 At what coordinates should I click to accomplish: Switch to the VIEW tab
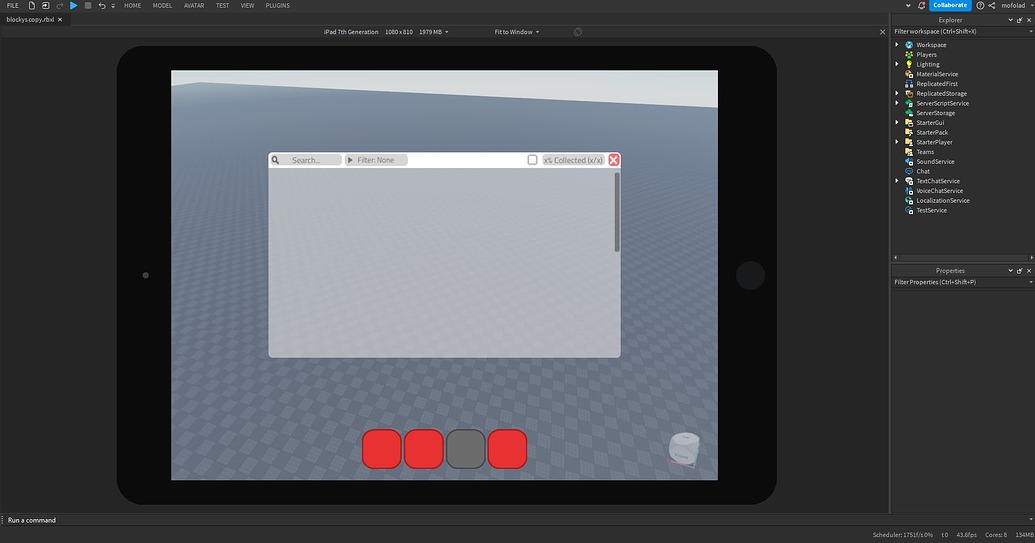tap(248, 5)
